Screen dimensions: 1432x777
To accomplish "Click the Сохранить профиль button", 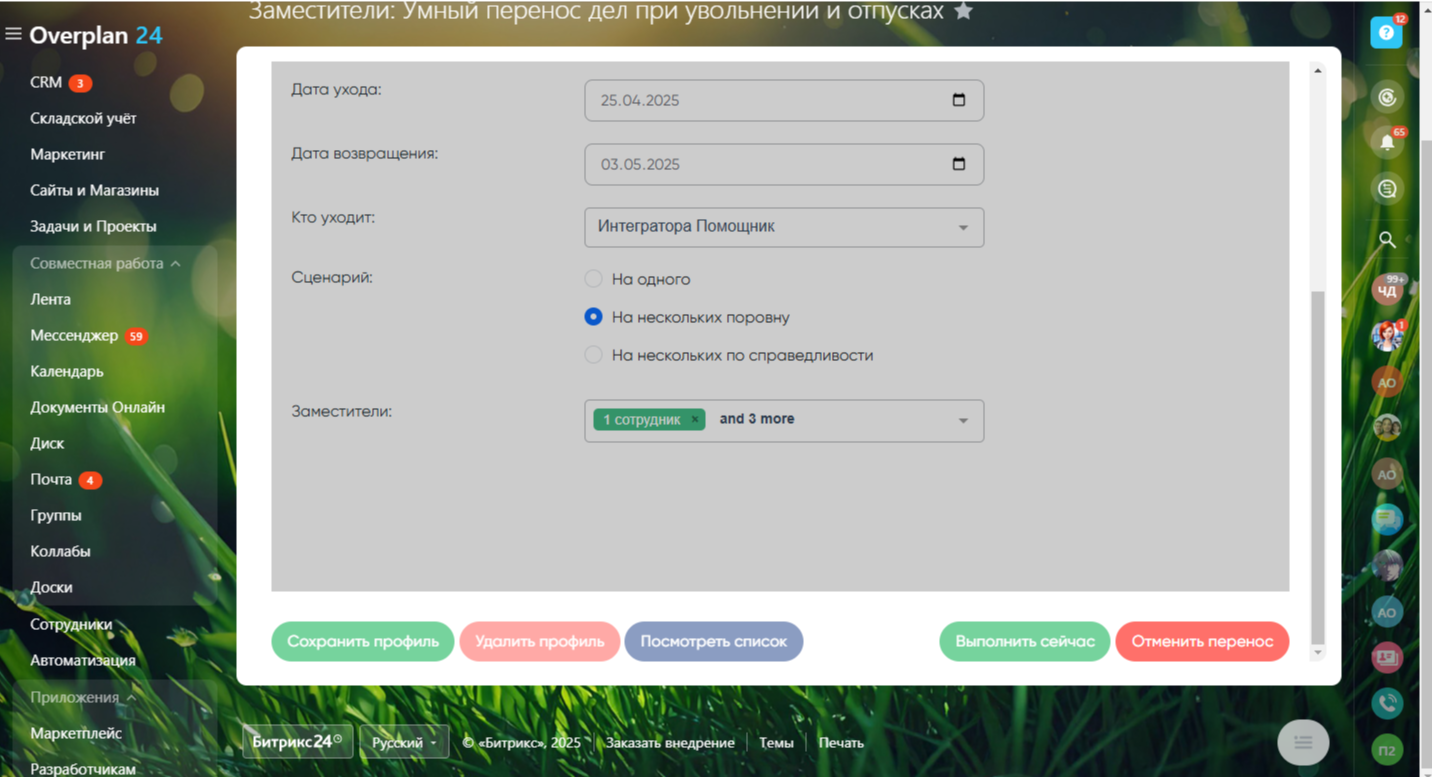I will pyautogui.click(x=362, y=642).
